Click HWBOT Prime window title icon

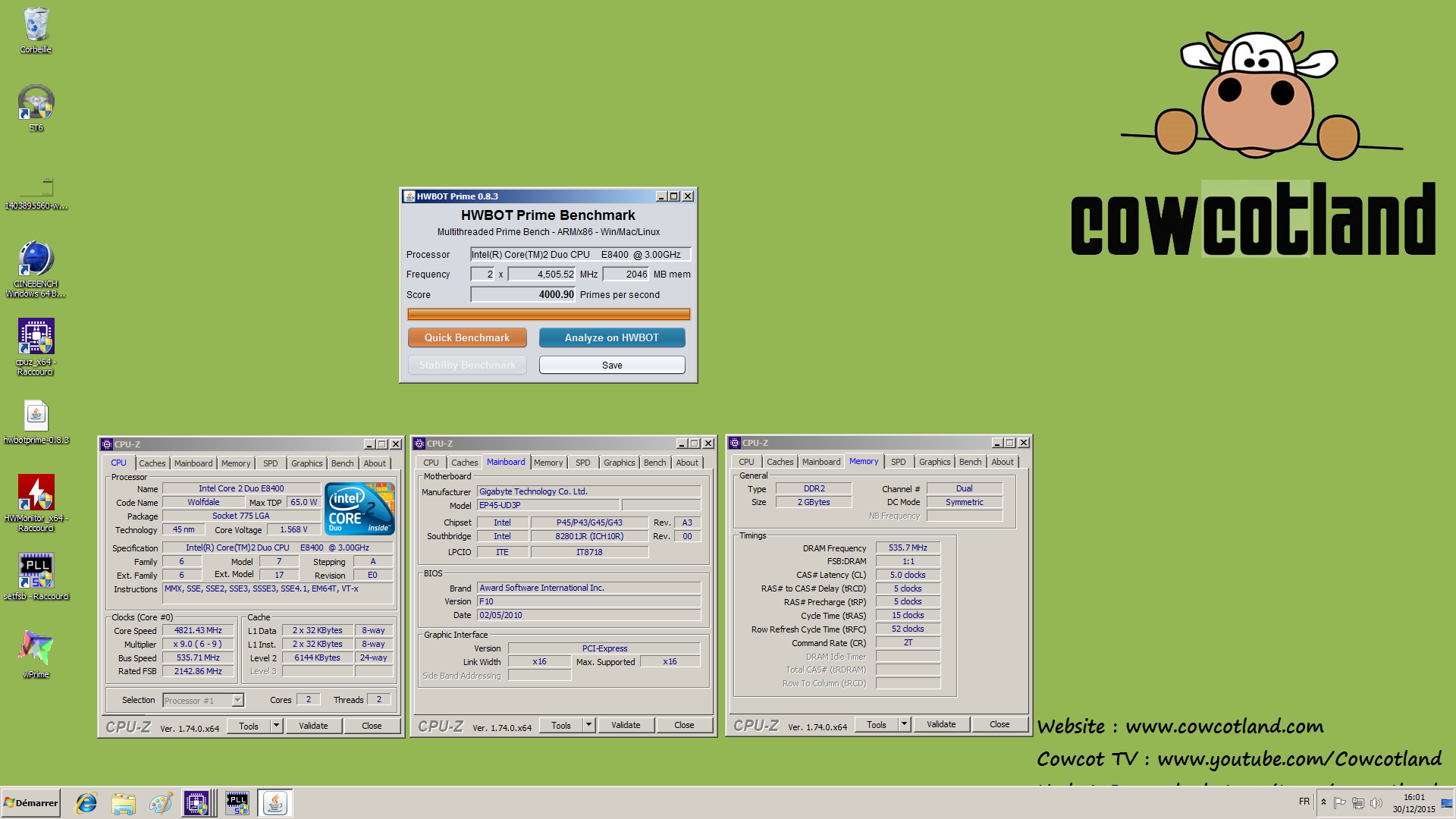[x=409, y=196]
